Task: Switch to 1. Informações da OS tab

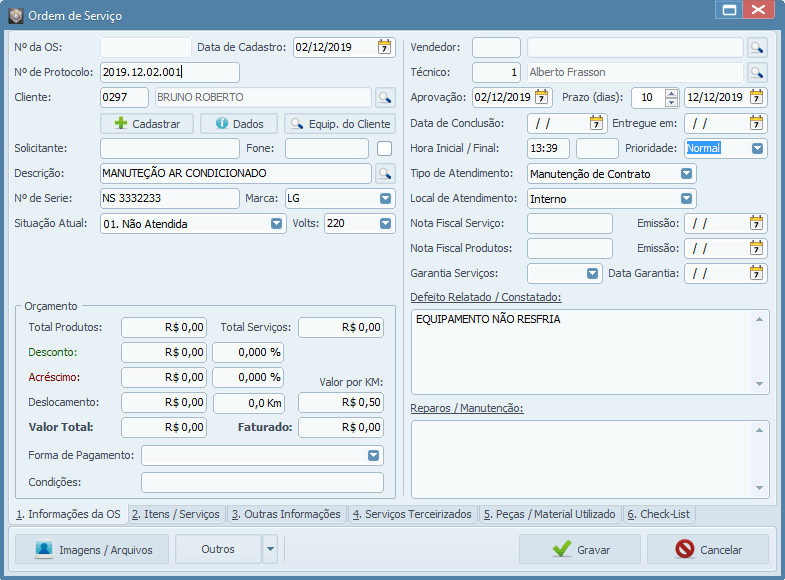Action: [69, 514]
